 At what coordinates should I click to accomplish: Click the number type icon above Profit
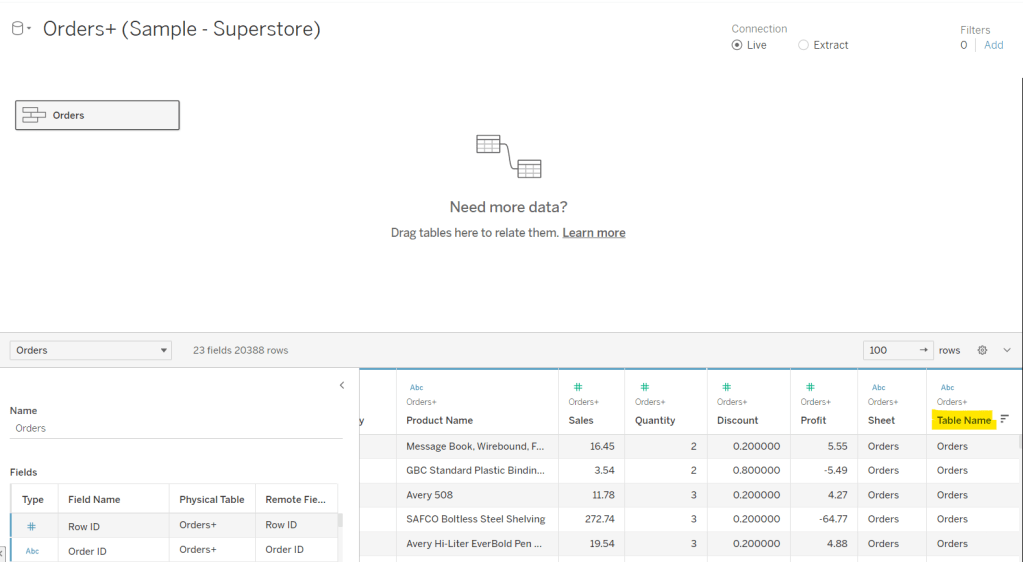[x=810, y=387]
